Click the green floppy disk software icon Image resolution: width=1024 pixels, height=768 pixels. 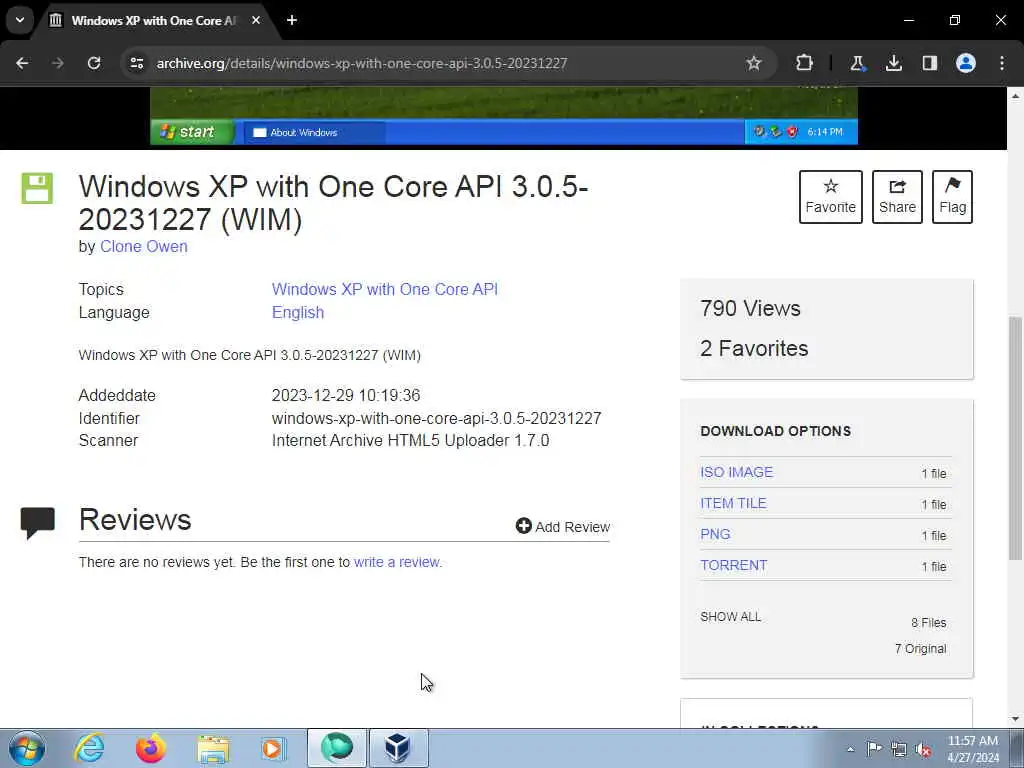tap(37, 188)
